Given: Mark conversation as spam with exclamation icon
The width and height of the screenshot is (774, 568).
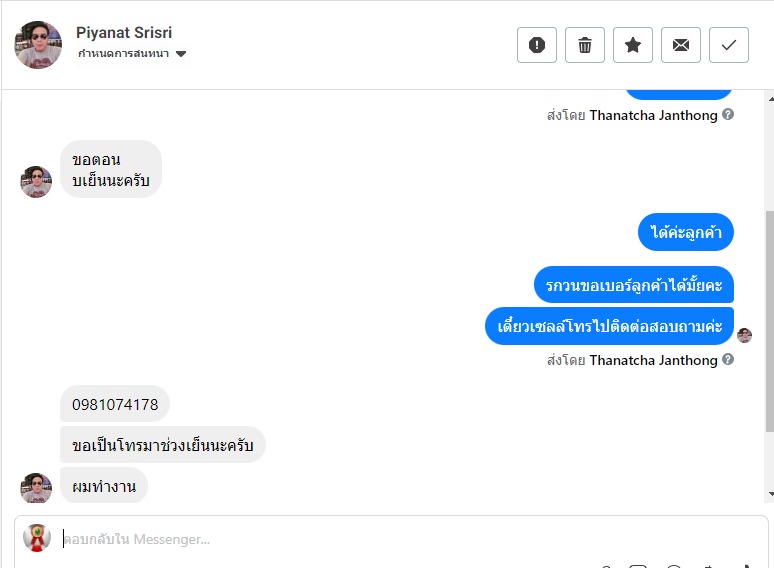Looking at the screenshot, I should pos(537,45).
